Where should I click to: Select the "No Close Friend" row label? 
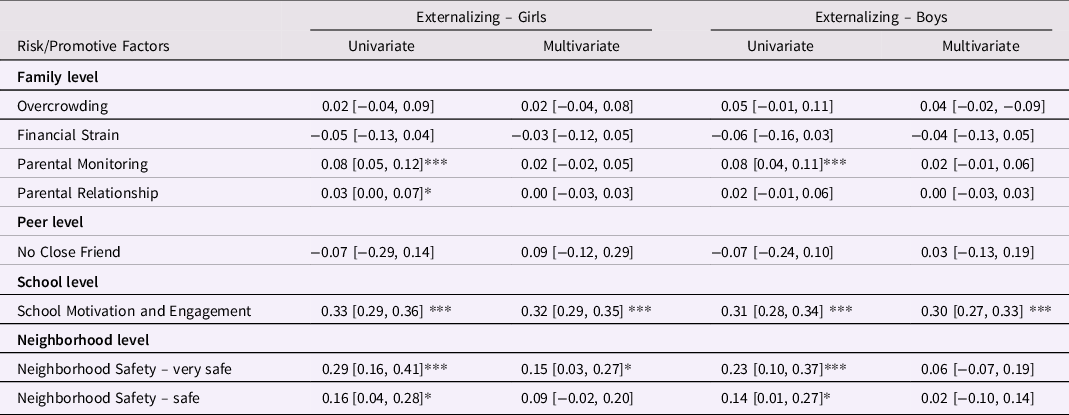click(x=68, y=252)
